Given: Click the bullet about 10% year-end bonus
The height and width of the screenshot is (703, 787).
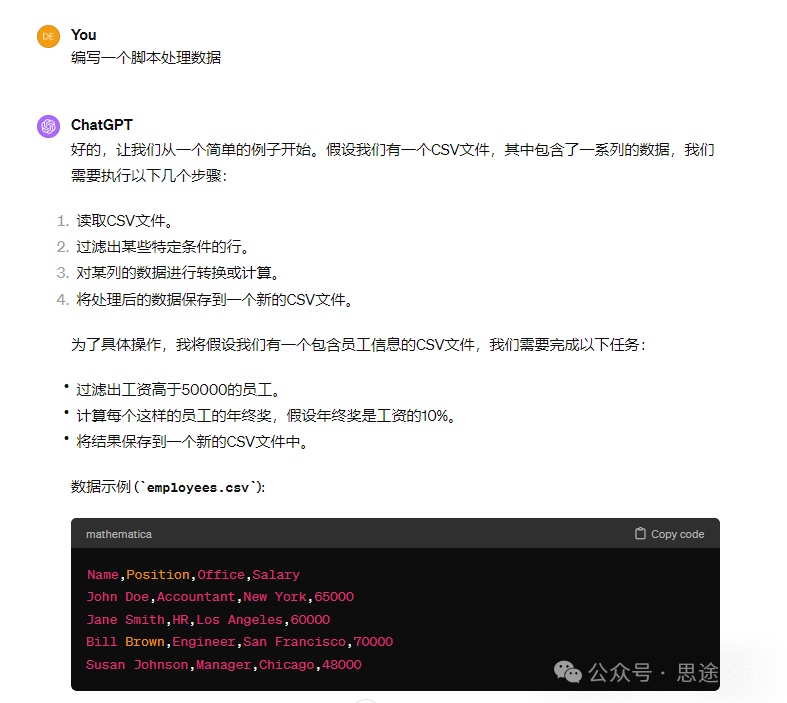Looking at the screenshot, I should point(266,416).
